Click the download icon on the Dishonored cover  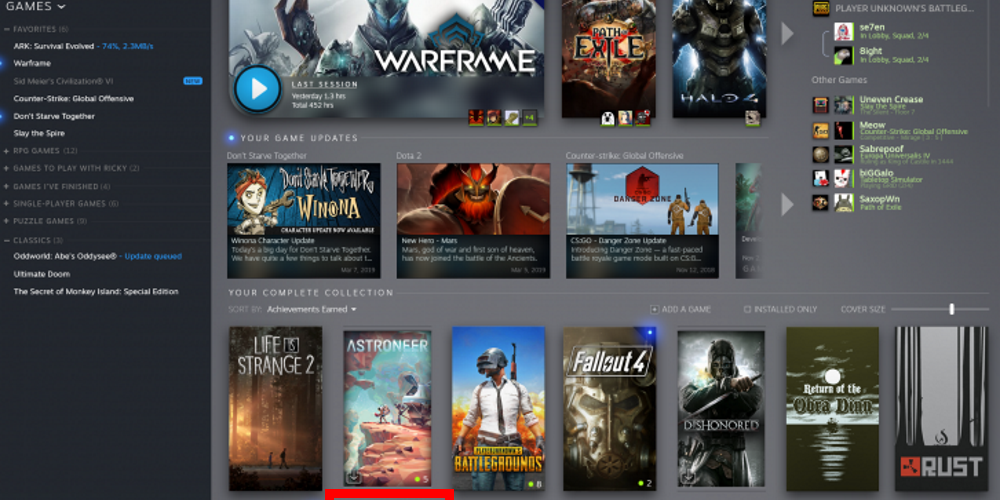688,478
